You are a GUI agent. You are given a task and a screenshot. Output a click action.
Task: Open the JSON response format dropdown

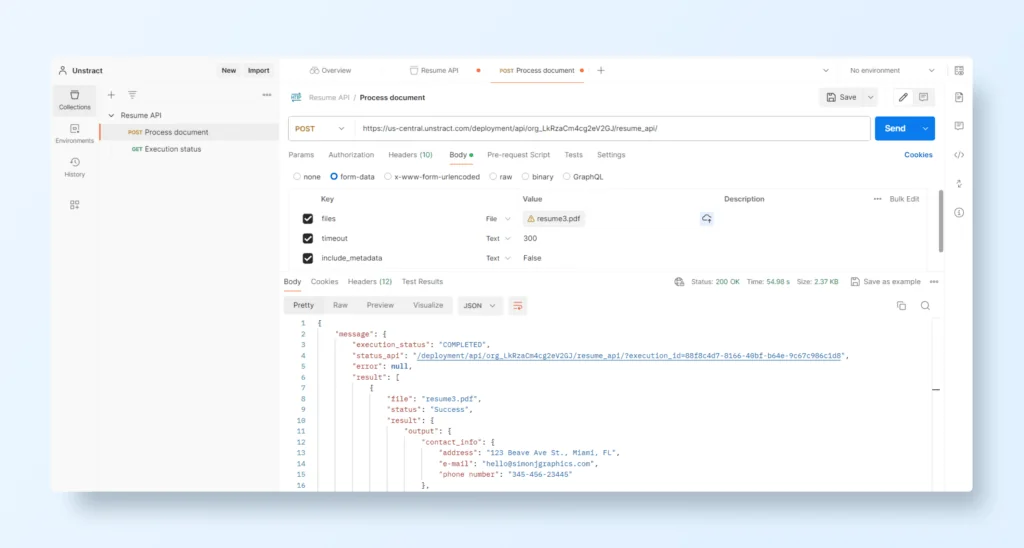tap(479, 306)
